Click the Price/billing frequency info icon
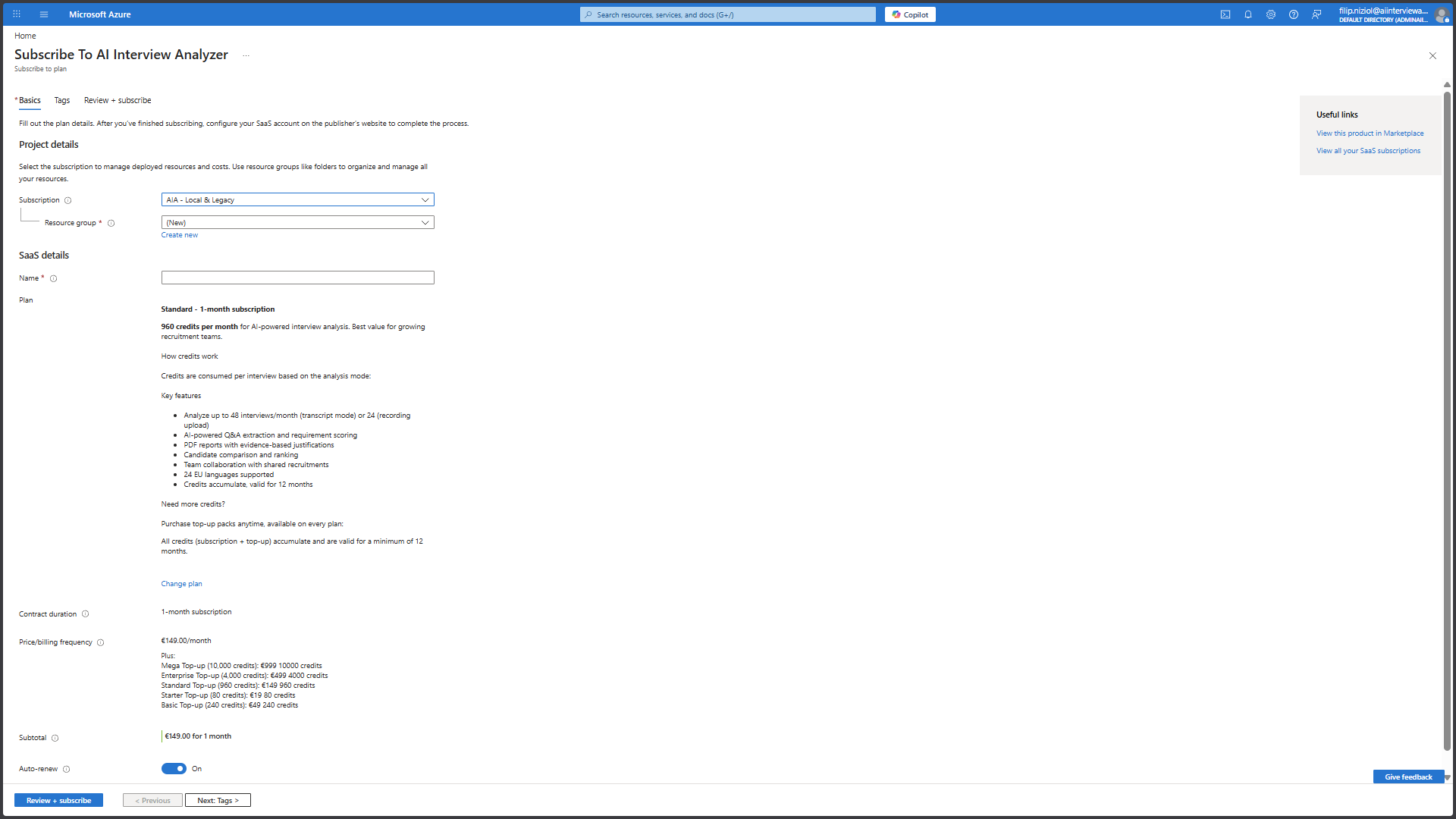This screenshot has width=1456, height=819. 101,642
